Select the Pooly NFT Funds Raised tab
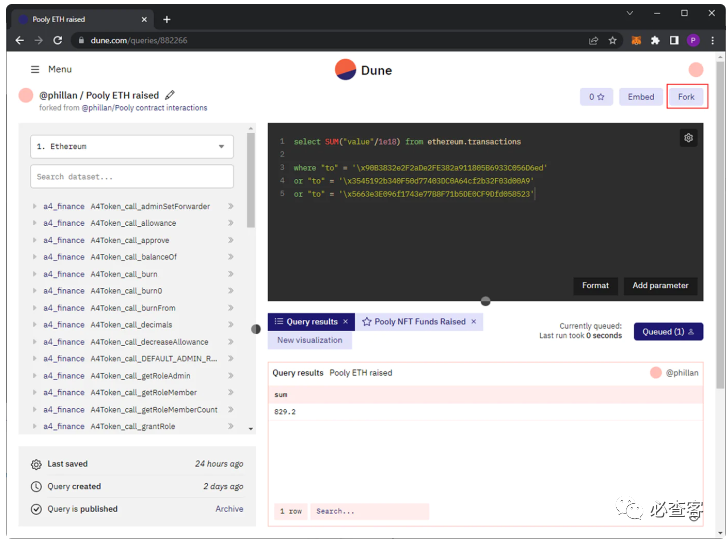The image size is (727, 541). [x=420, y=322]
